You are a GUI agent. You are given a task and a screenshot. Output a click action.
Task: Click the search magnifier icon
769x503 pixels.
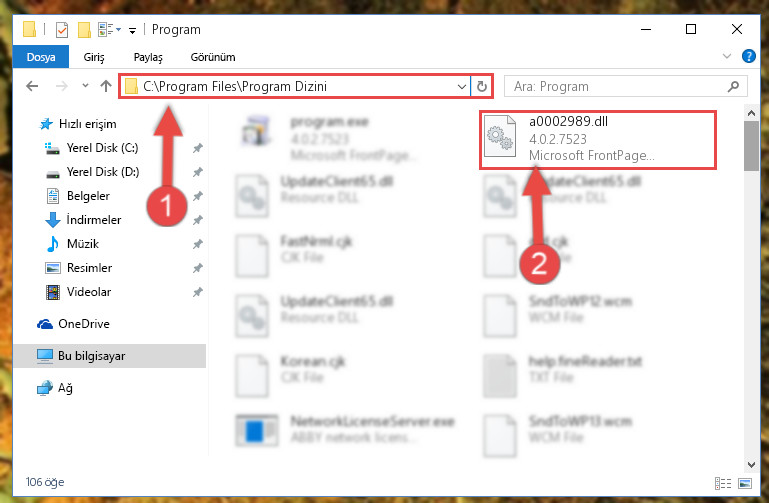pos(733,87)
